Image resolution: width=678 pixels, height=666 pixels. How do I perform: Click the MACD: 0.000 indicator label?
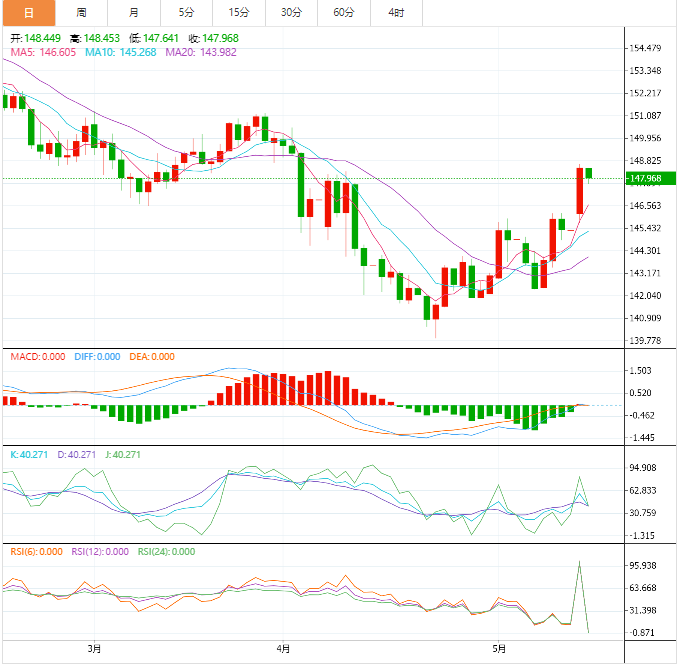(38, 357)
